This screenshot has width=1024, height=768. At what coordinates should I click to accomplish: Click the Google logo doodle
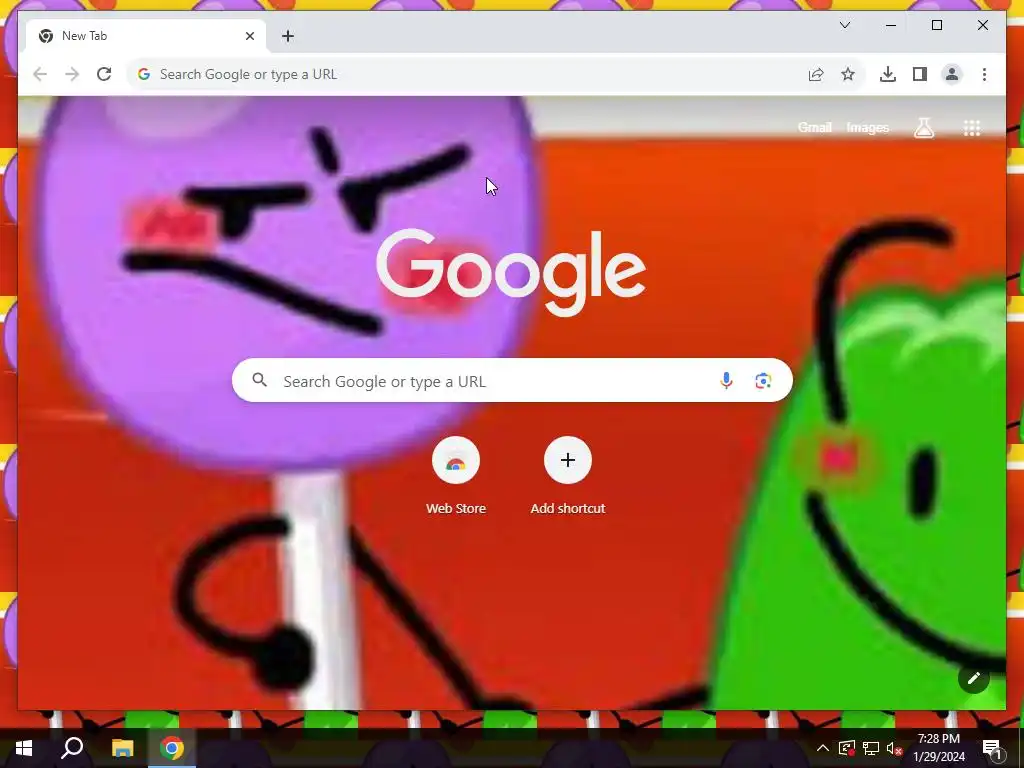511,272
